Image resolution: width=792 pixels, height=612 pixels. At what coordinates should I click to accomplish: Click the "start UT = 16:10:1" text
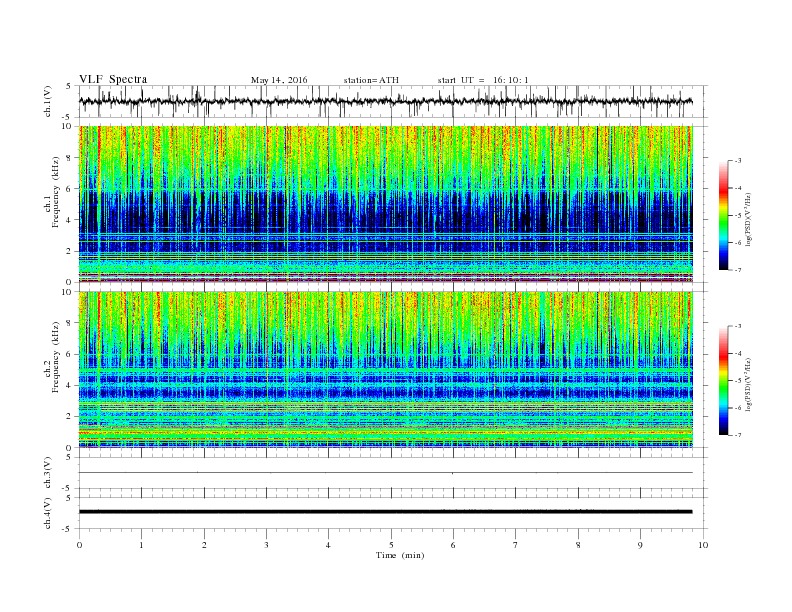(483, 80)
